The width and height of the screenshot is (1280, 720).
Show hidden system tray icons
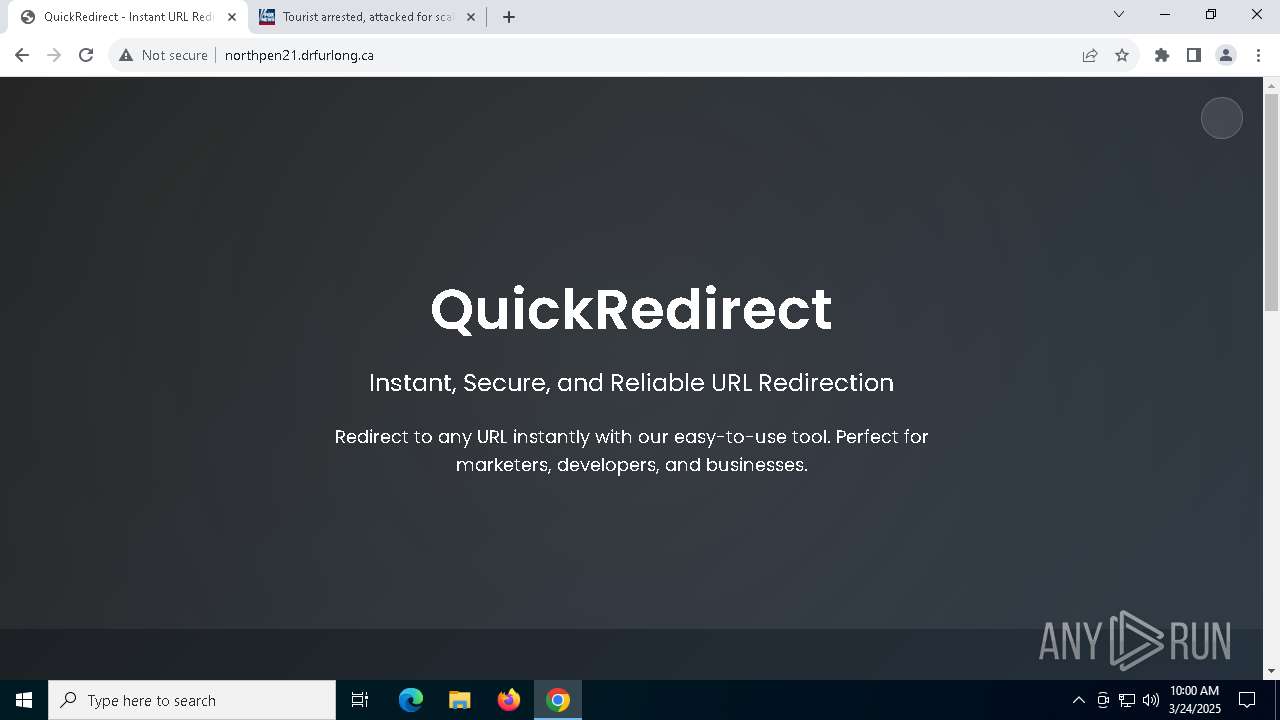1078,700
